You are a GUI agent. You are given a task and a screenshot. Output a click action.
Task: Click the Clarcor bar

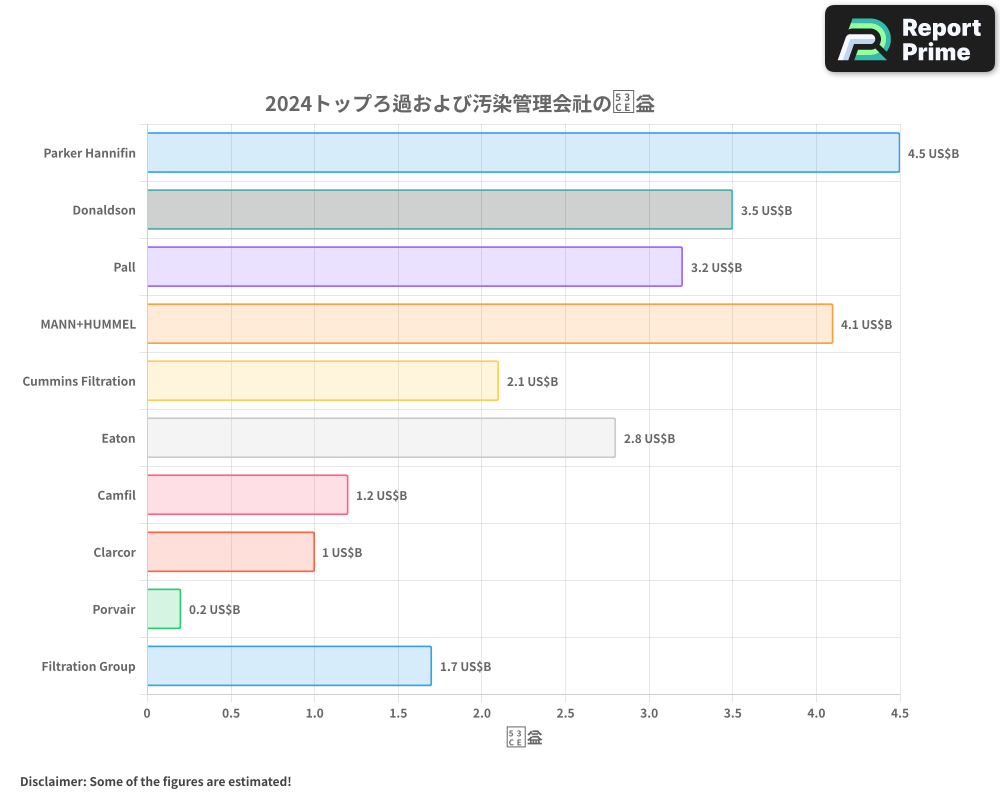coord(230,552)
